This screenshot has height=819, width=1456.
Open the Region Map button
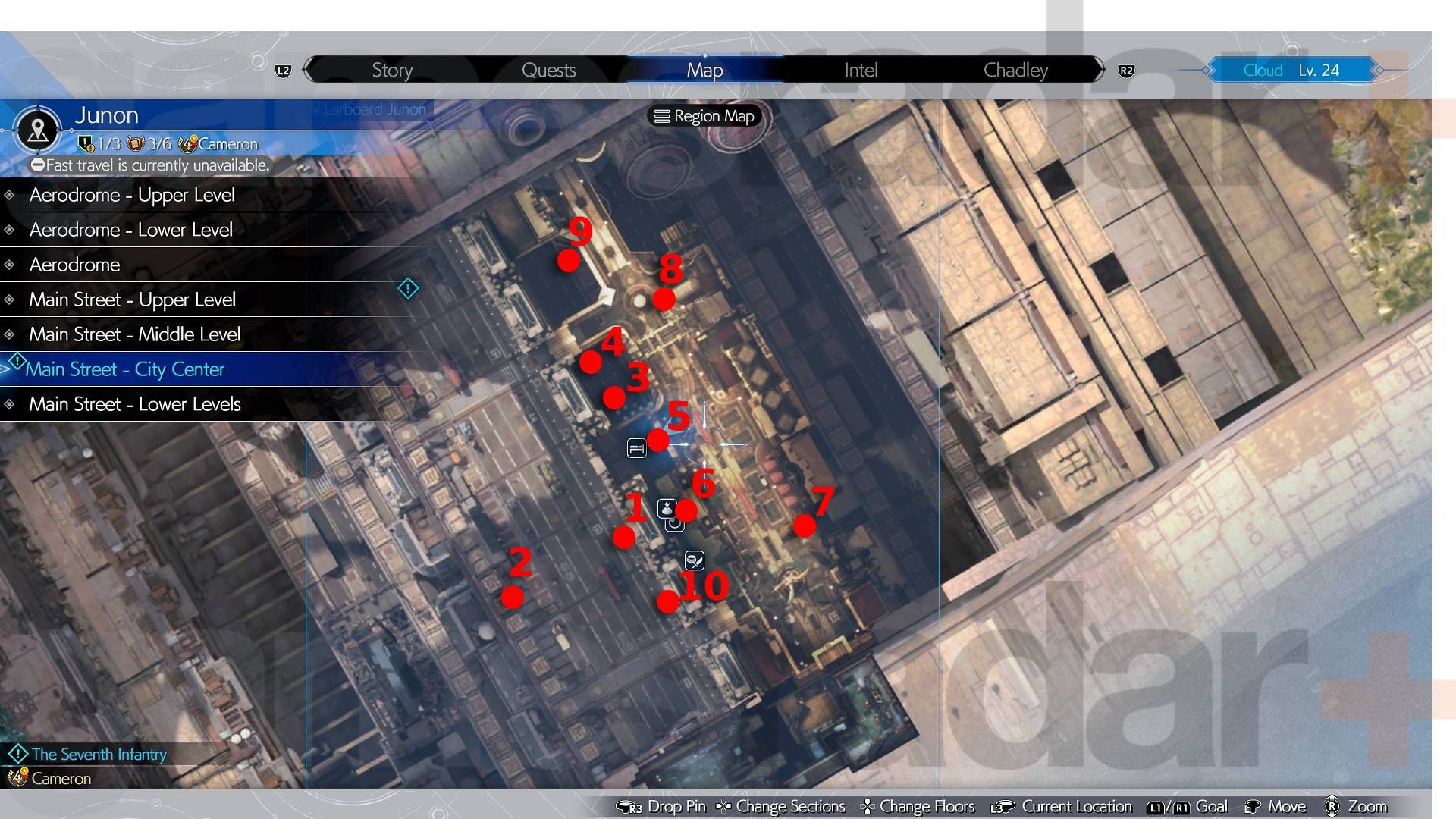click(x=705, y=116)
